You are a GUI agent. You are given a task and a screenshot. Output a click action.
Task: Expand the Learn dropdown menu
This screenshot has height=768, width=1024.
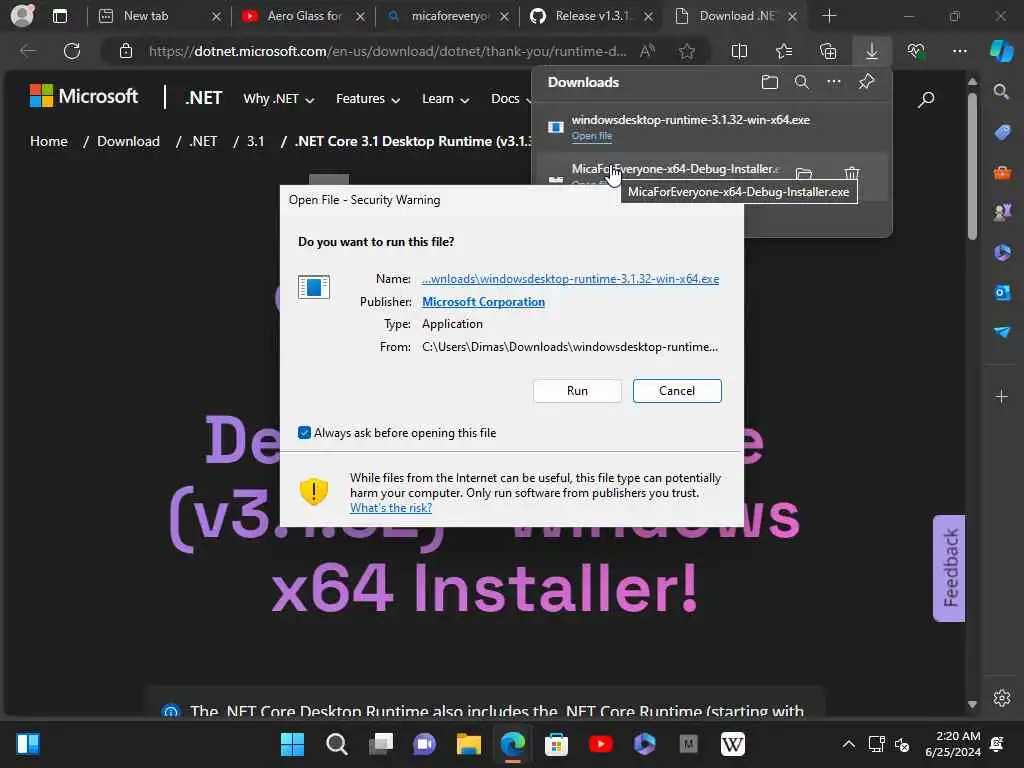tap(445, 99)
